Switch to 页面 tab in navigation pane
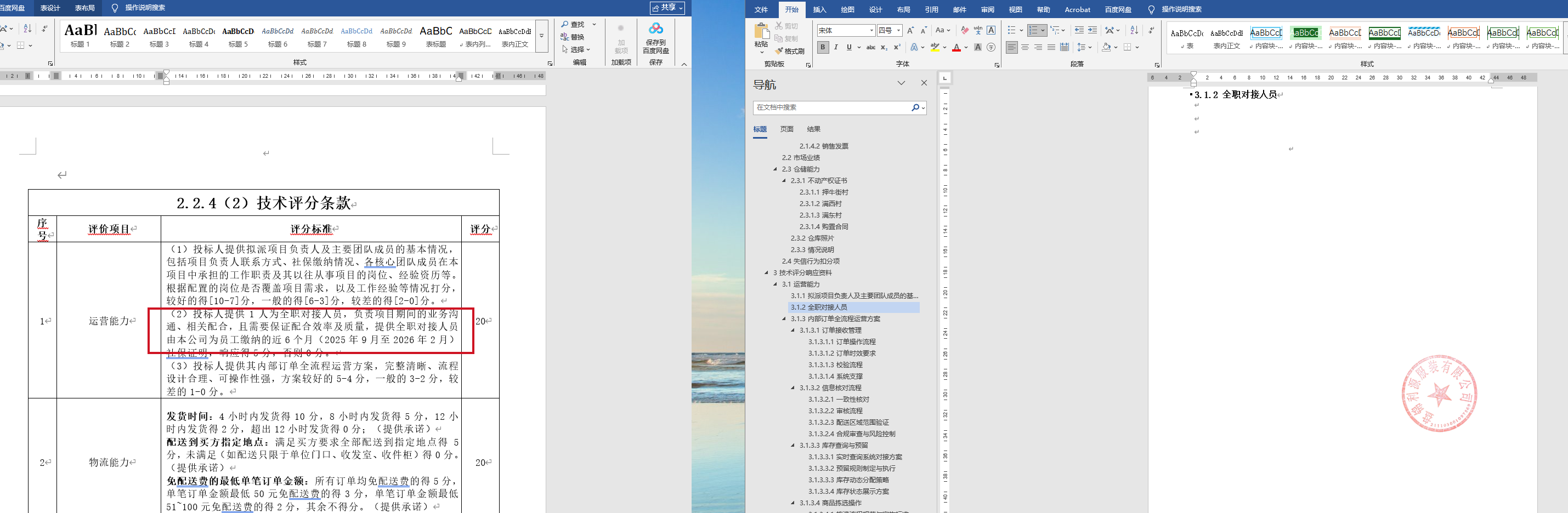1568x513 pixels. (x=787, y=129)
